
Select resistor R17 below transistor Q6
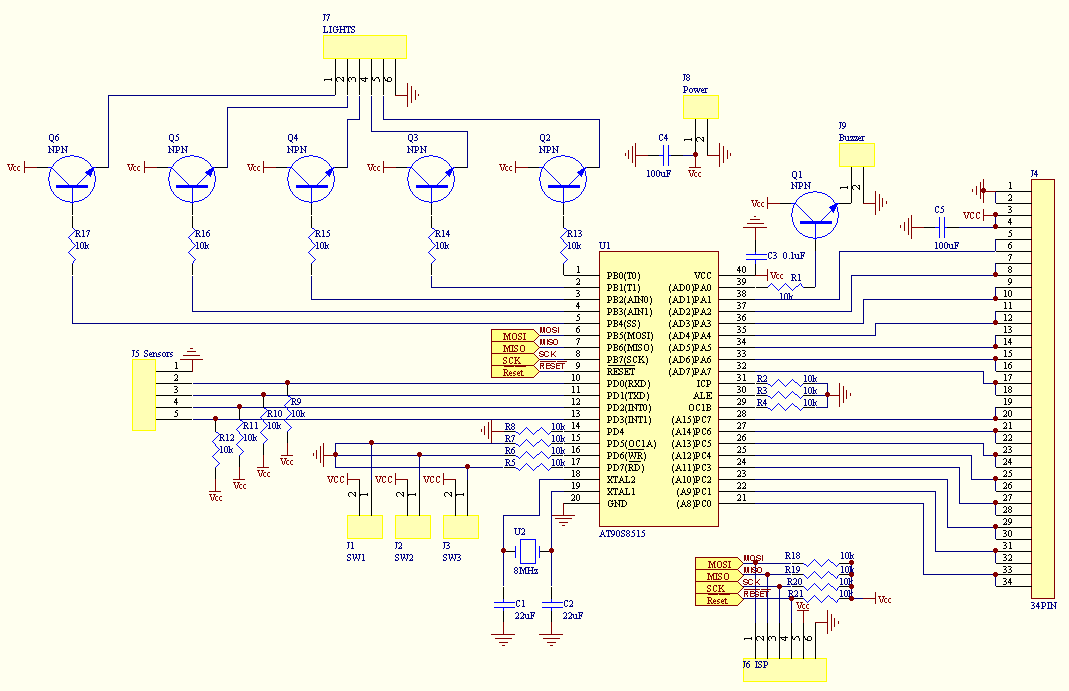pos(72,245)
